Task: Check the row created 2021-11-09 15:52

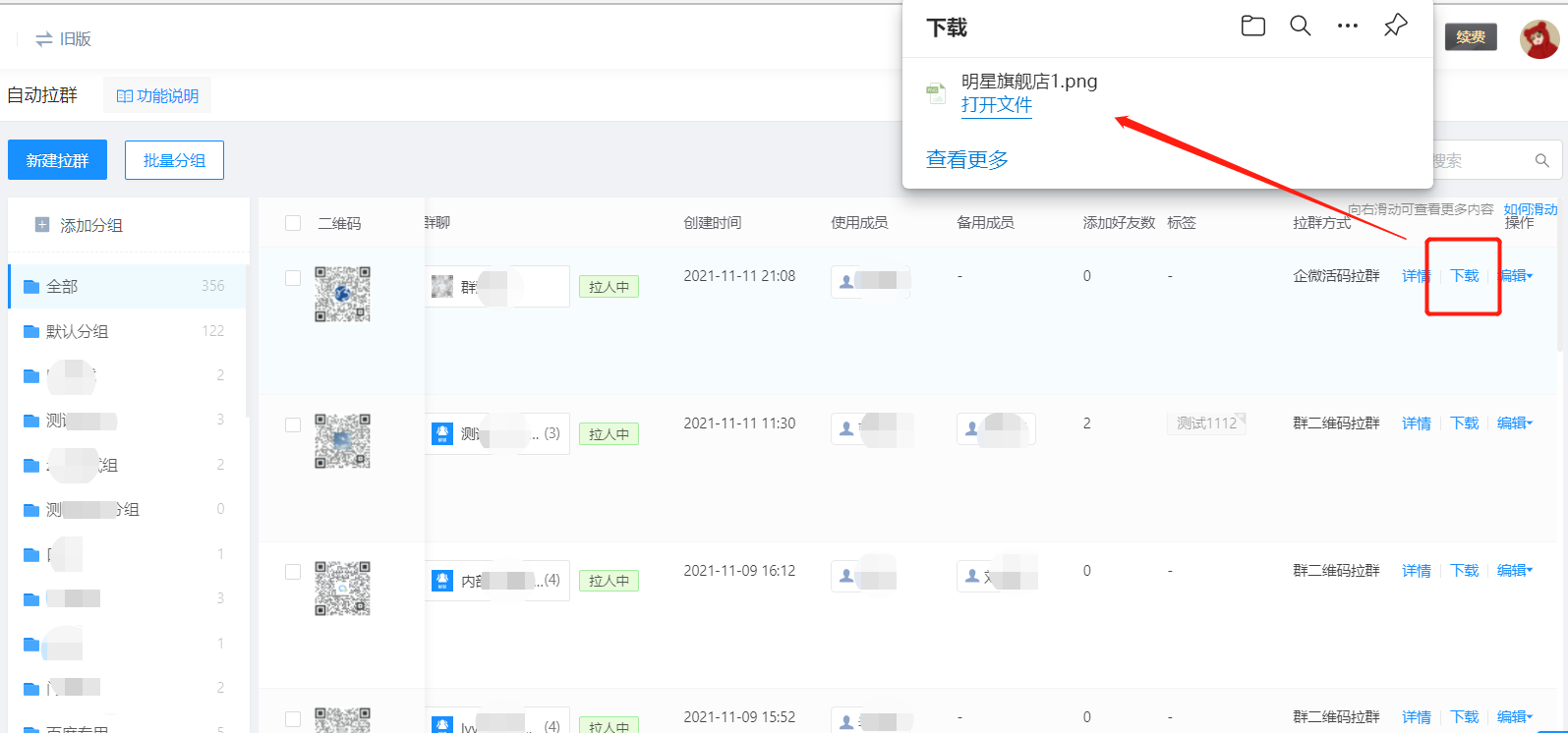Action: coord(293,719)
